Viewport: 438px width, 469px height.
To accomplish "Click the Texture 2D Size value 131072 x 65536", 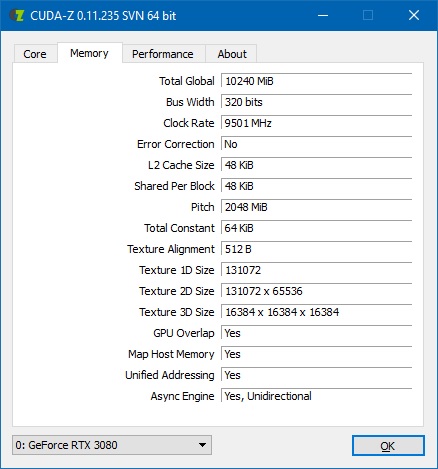I will (x=317, y=291).
